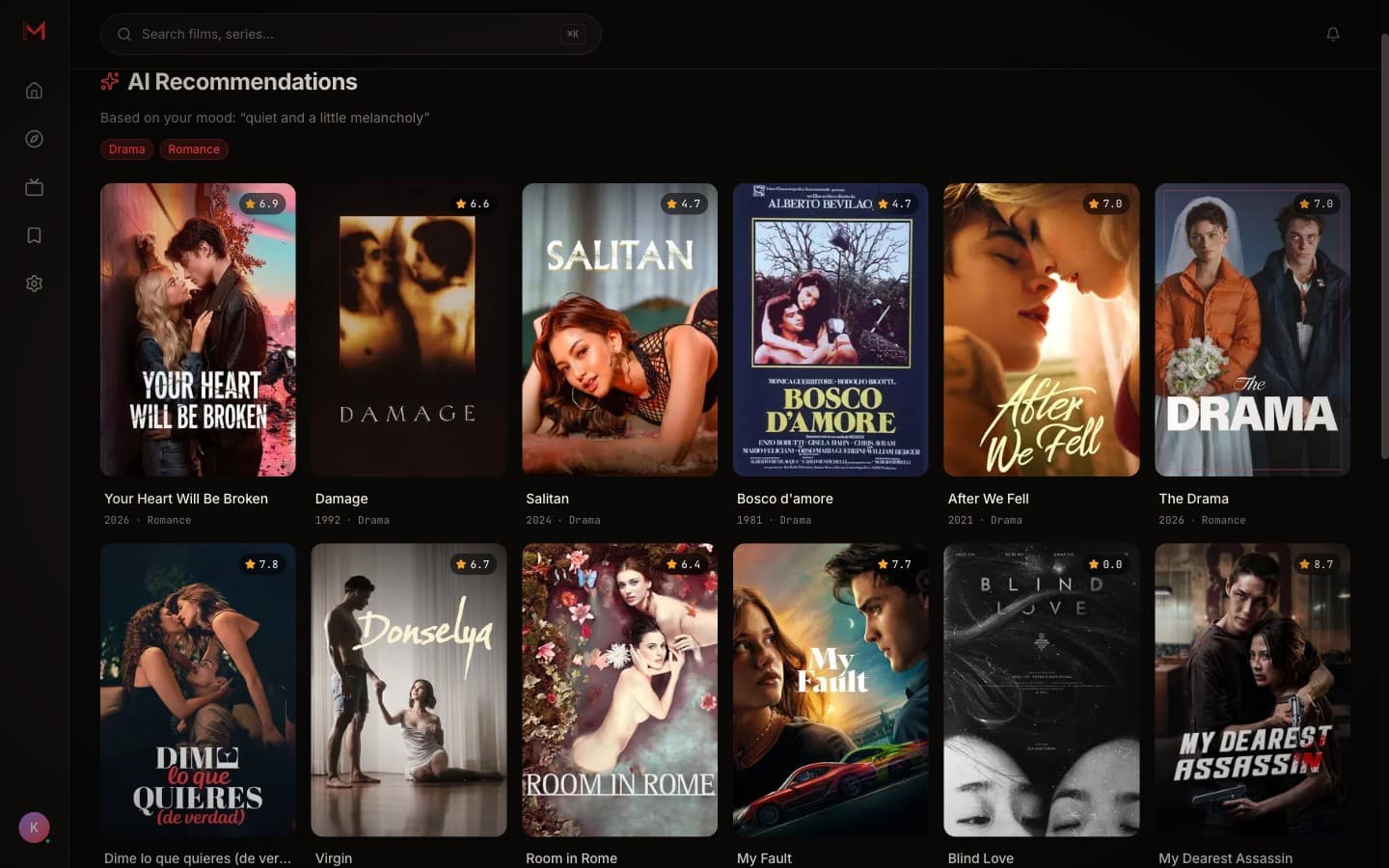Click the 7.7 rating badge on My Fault
The image size is (1389, 868).
895,564
